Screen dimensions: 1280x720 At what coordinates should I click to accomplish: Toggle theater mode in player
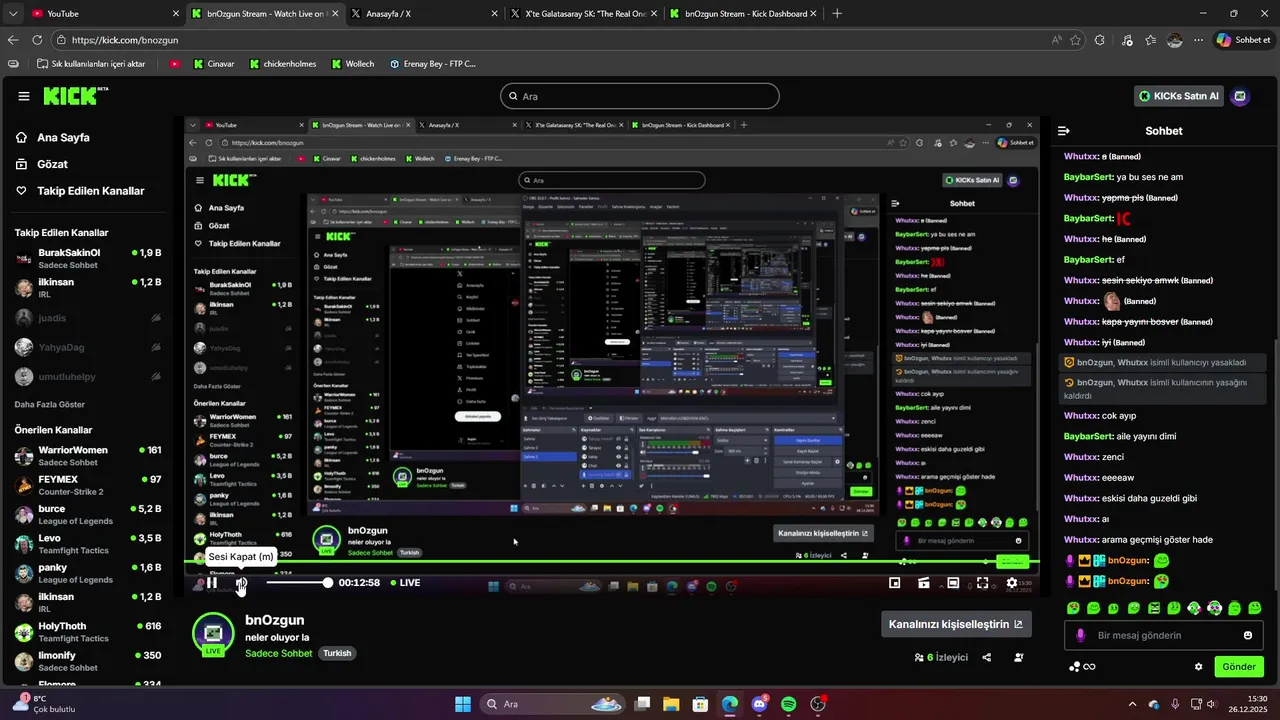pos(953,583)
